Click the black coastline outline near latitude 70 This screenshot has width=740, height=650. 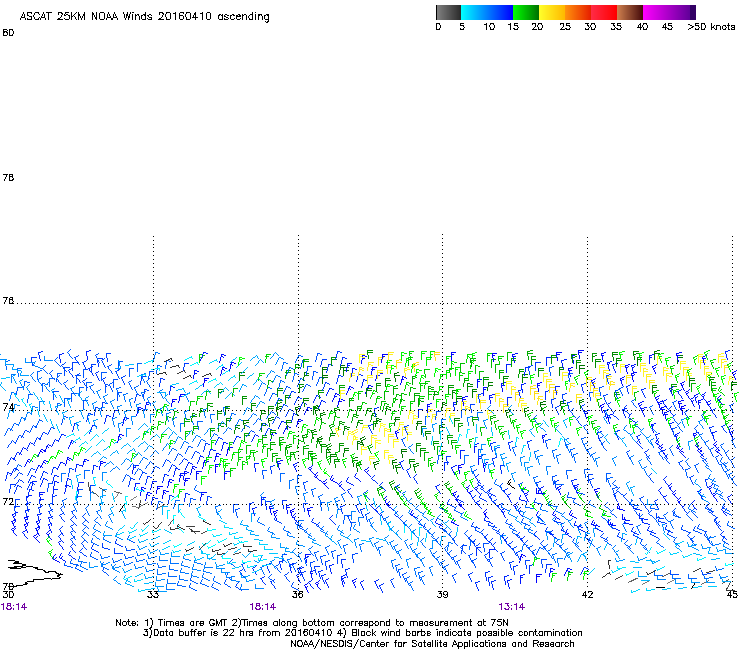tap(33, 572)
